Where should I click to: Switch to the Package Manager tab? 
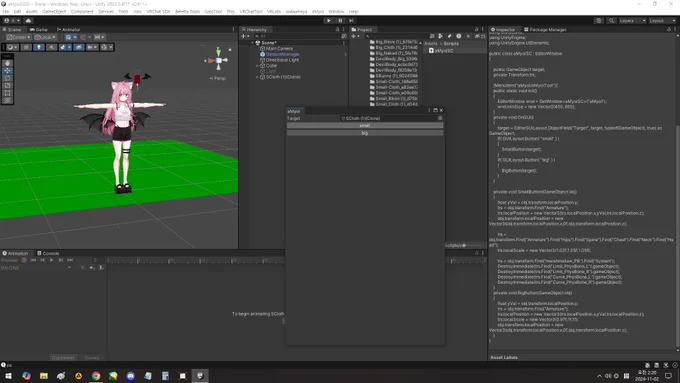(x=545, y=29)
